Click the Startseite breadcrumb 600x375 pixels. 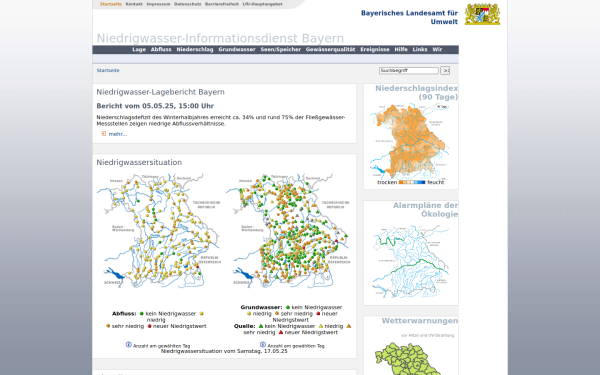[x=108, y=70]
